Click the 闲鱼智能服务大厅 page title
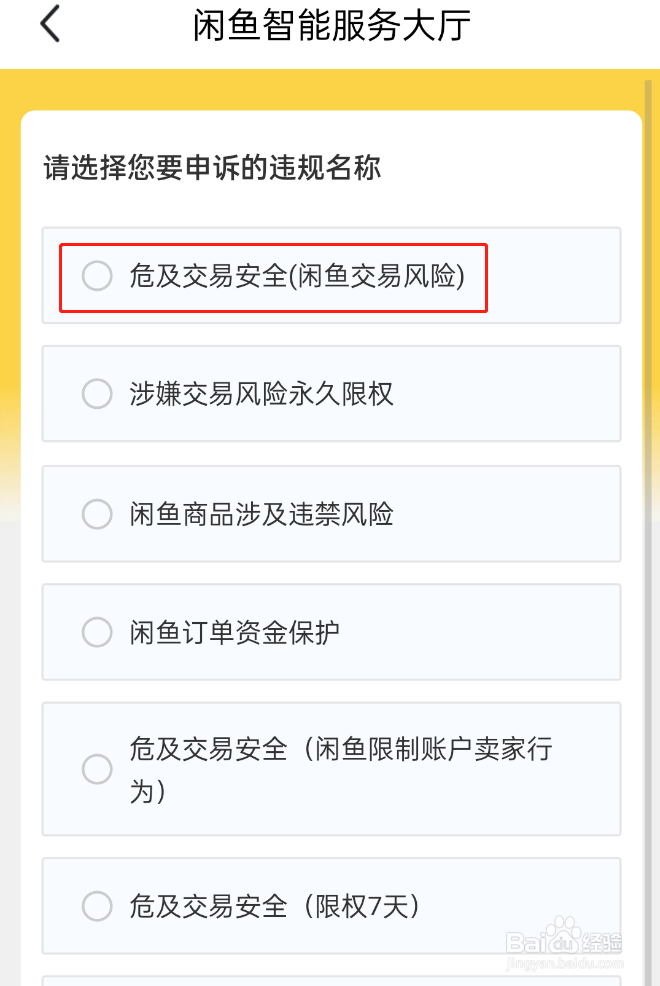This screenshot has height=986, width=660. click(331, 26)
